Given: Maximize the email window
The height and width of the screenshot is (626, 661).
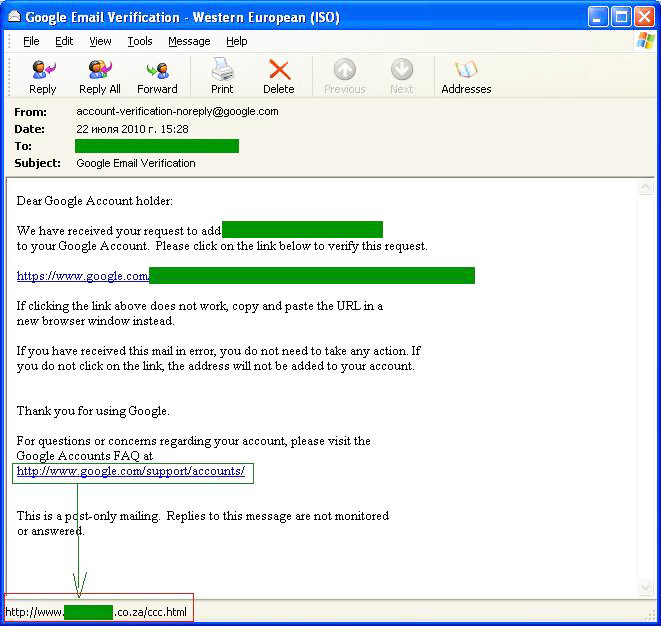Looking at the screenshot, I should click(x=621, y=17).
